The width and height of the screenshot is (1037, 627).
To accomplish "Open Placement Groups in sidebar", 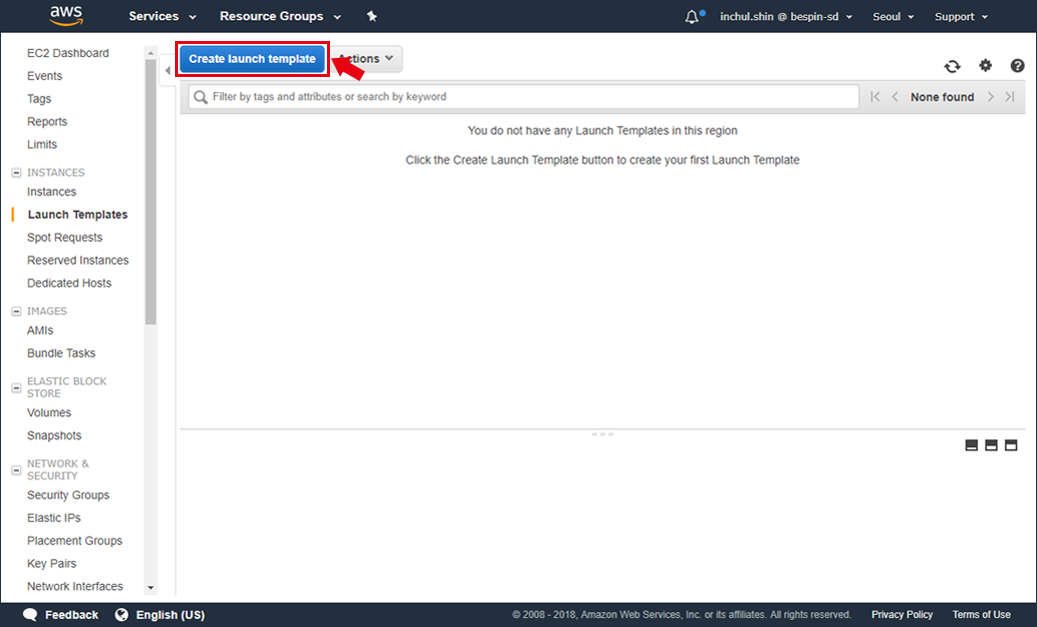I will [75, 541].
